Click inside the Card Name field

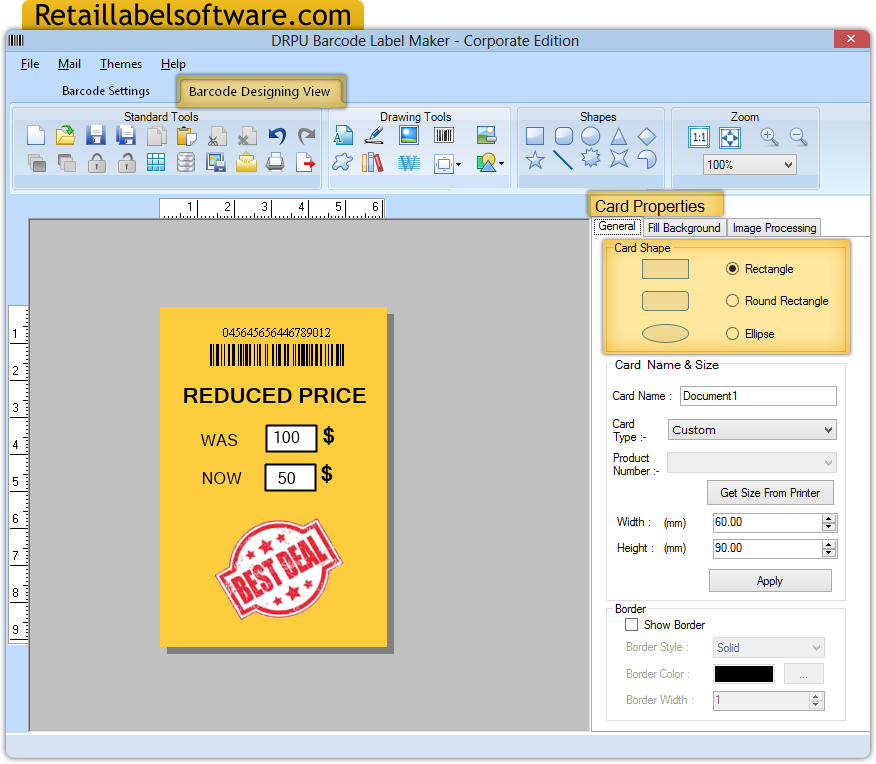pos(757,396)
